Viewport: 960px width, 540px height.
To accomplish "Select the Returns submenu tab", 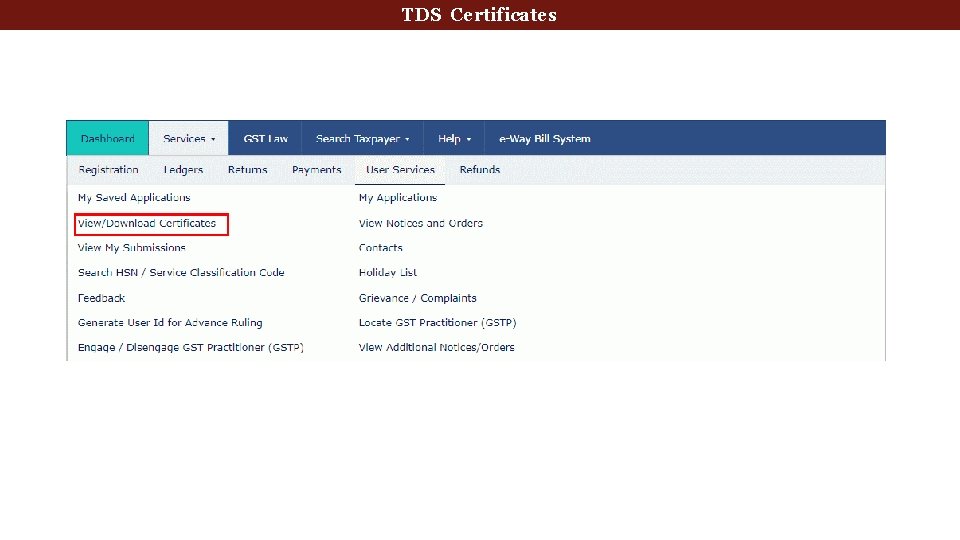I will coord(247,170).
